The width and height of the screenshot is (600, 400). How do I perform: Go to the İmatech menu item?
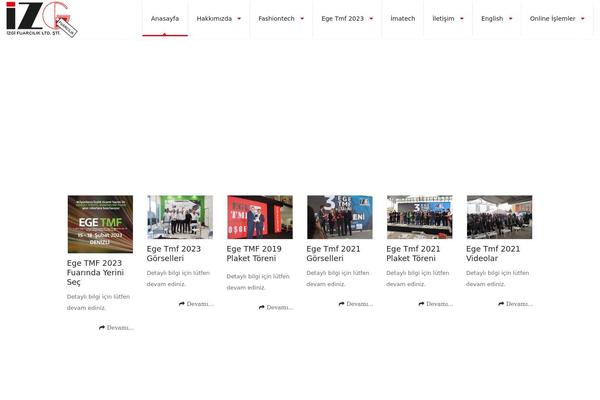(x=403, y=18)
